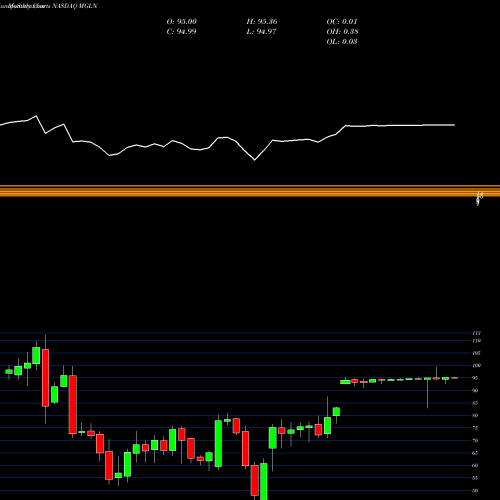Click the OC: 0.01 readout
The width and height of the screenshot is (500, 500).
pos(342,22)
